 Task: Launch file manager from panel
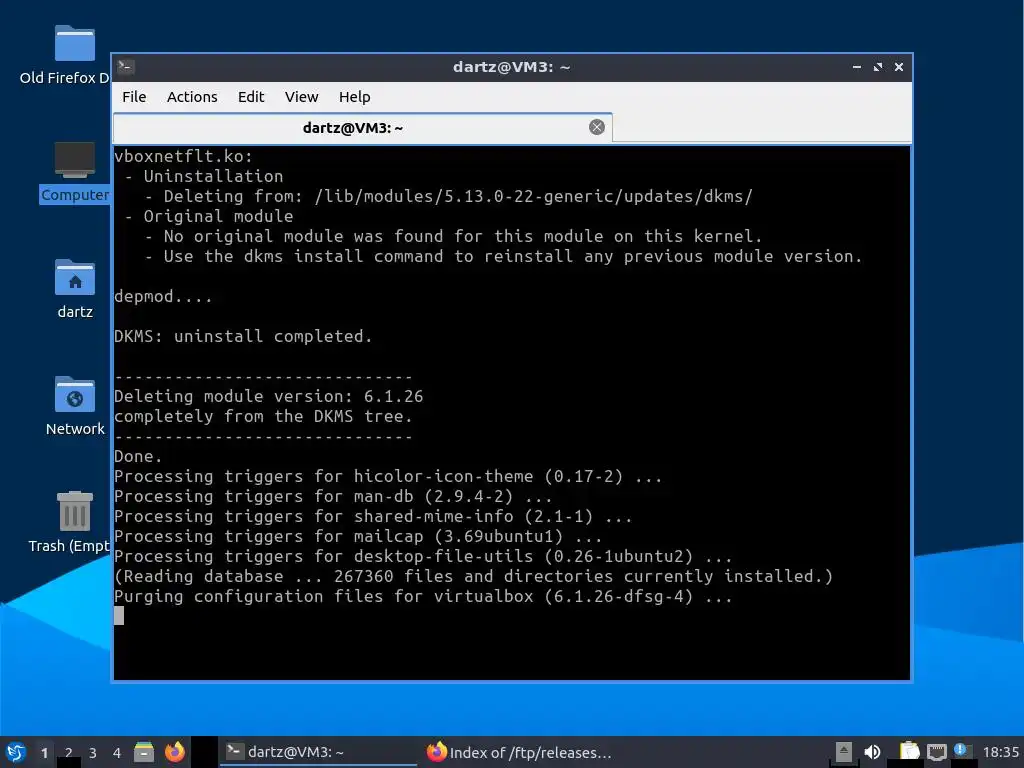(x=144, y=752)
